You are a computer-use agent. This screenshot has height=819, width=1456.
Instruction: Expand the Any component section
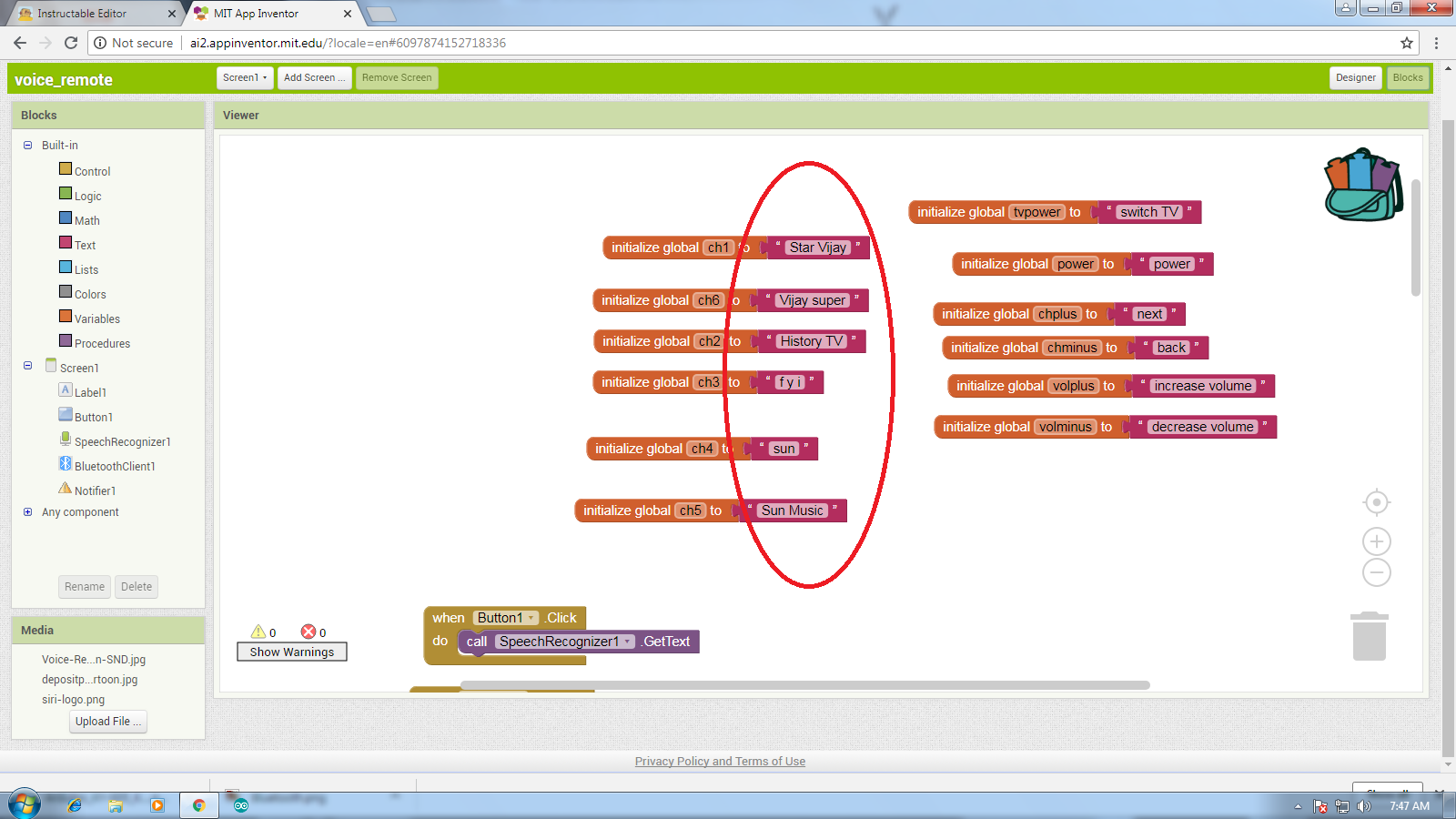(x=27, y=511)
